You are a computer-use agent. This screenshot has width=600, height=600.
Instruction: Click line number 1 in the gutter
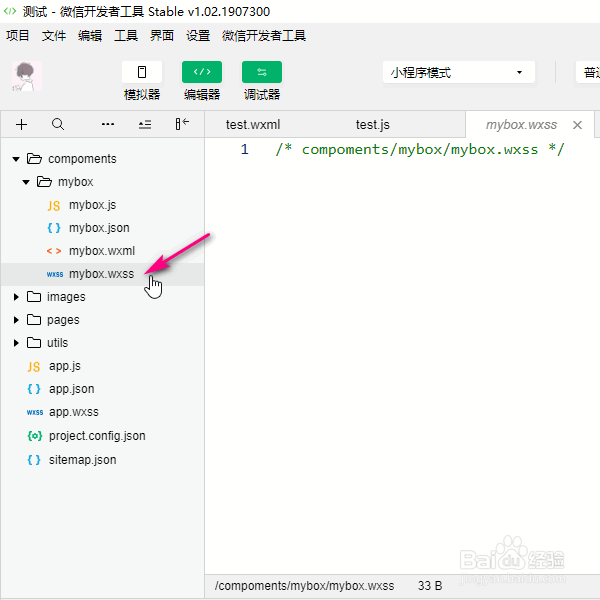pyautogui.click(x=245, y=149)
